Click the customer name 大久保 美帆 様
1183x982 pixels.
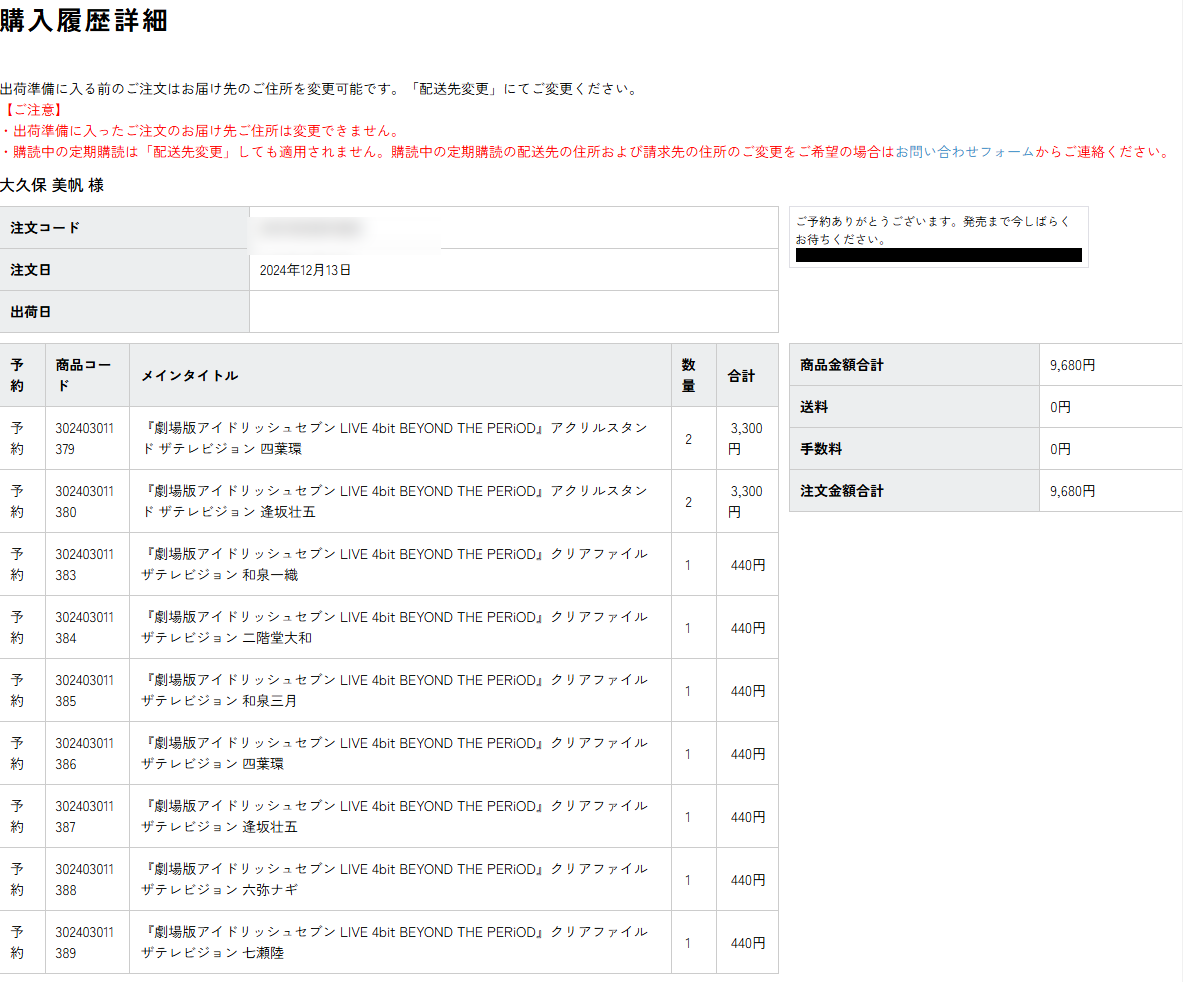coord(52,186)
